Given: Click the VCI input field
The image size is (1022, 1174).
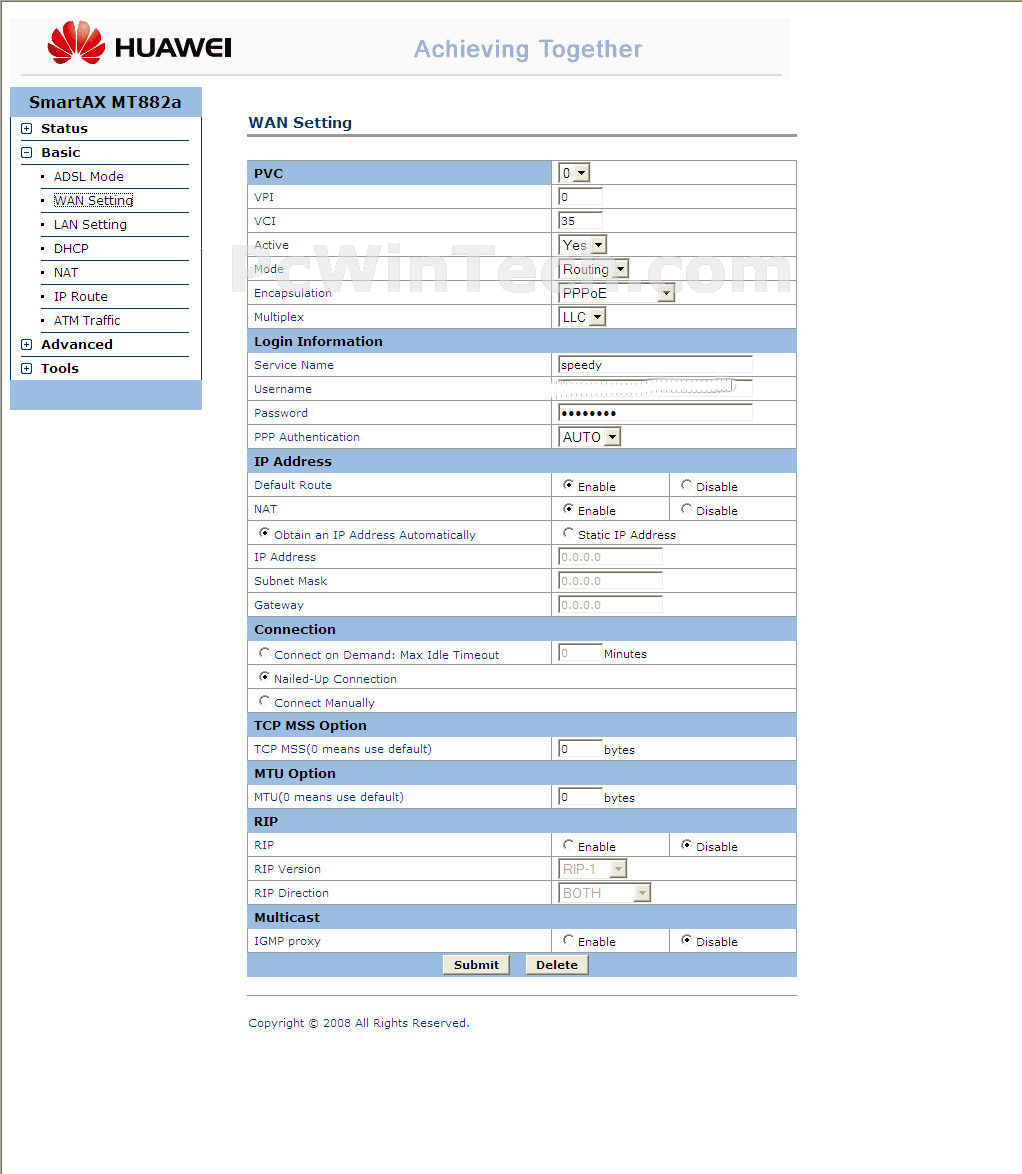Looking at the screenshot, I should click(x=580, y=221).
